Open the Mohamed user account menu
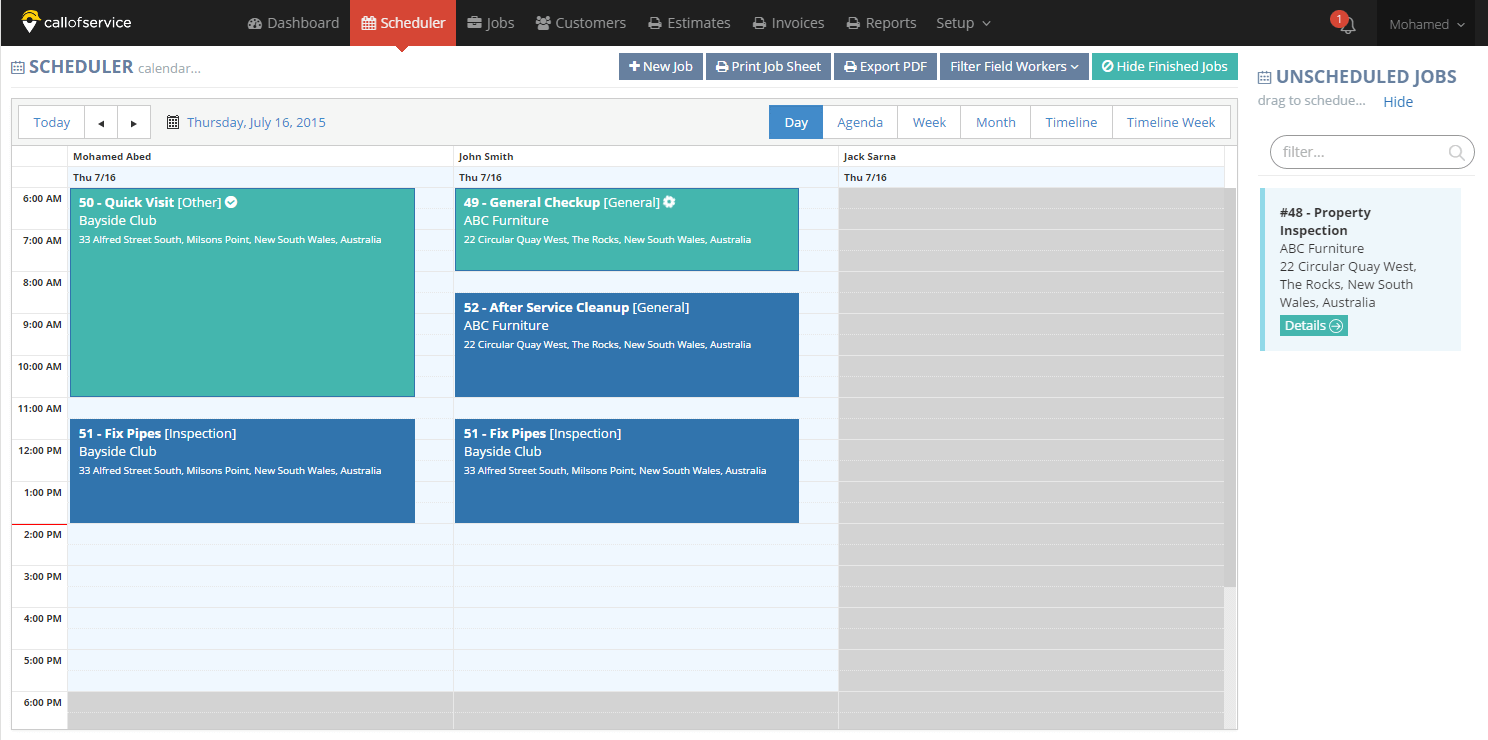 (1427, 24)
